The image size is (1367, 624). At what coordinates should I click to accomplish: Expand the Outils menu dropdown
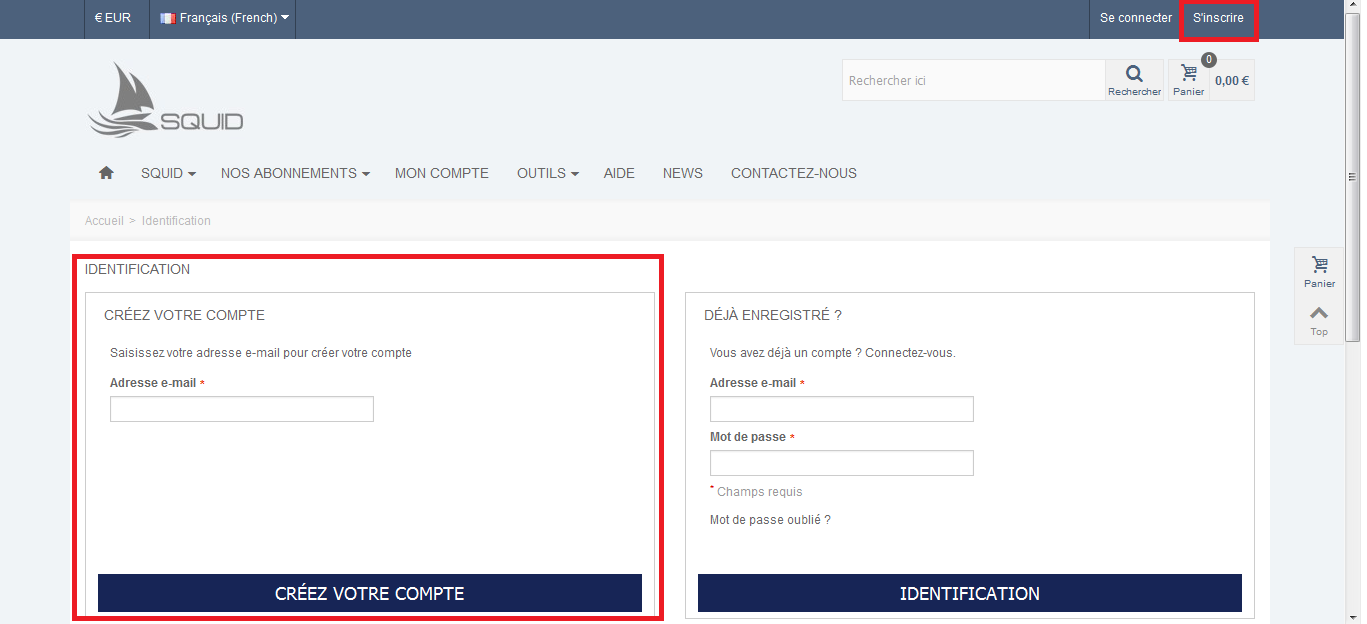coord(547,173)
